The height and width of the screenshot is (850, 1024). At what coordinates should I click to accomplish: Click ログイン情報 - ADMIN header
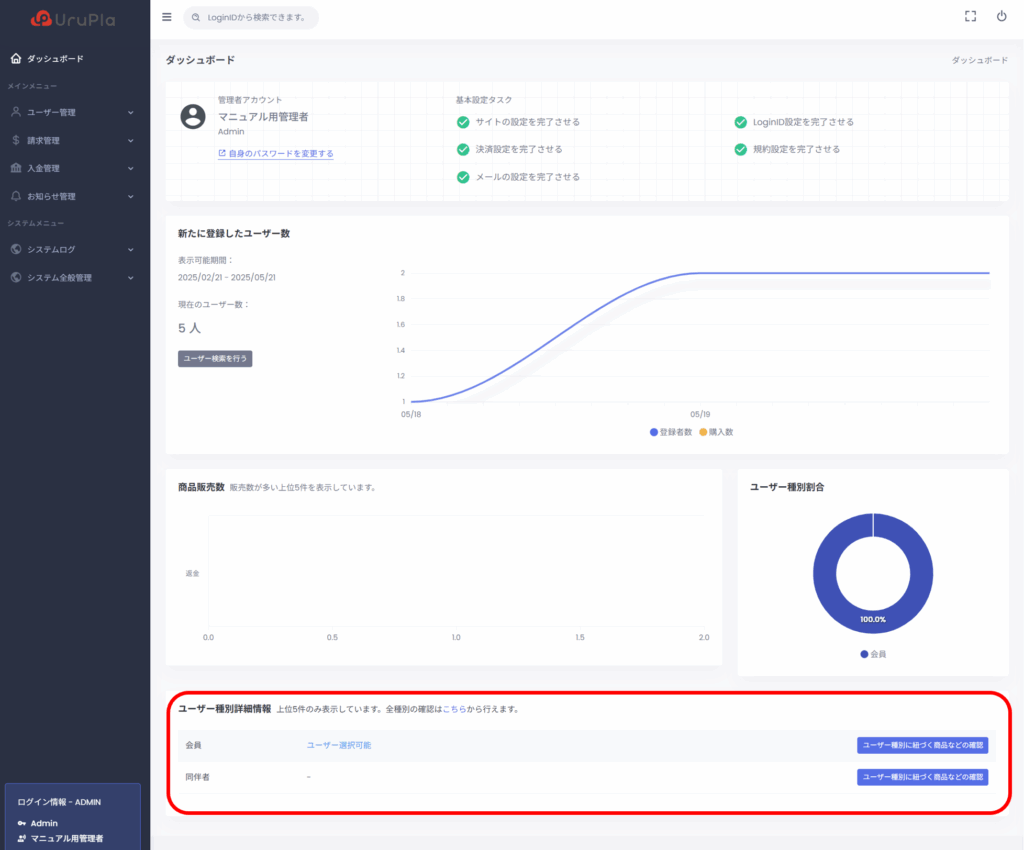59,802
